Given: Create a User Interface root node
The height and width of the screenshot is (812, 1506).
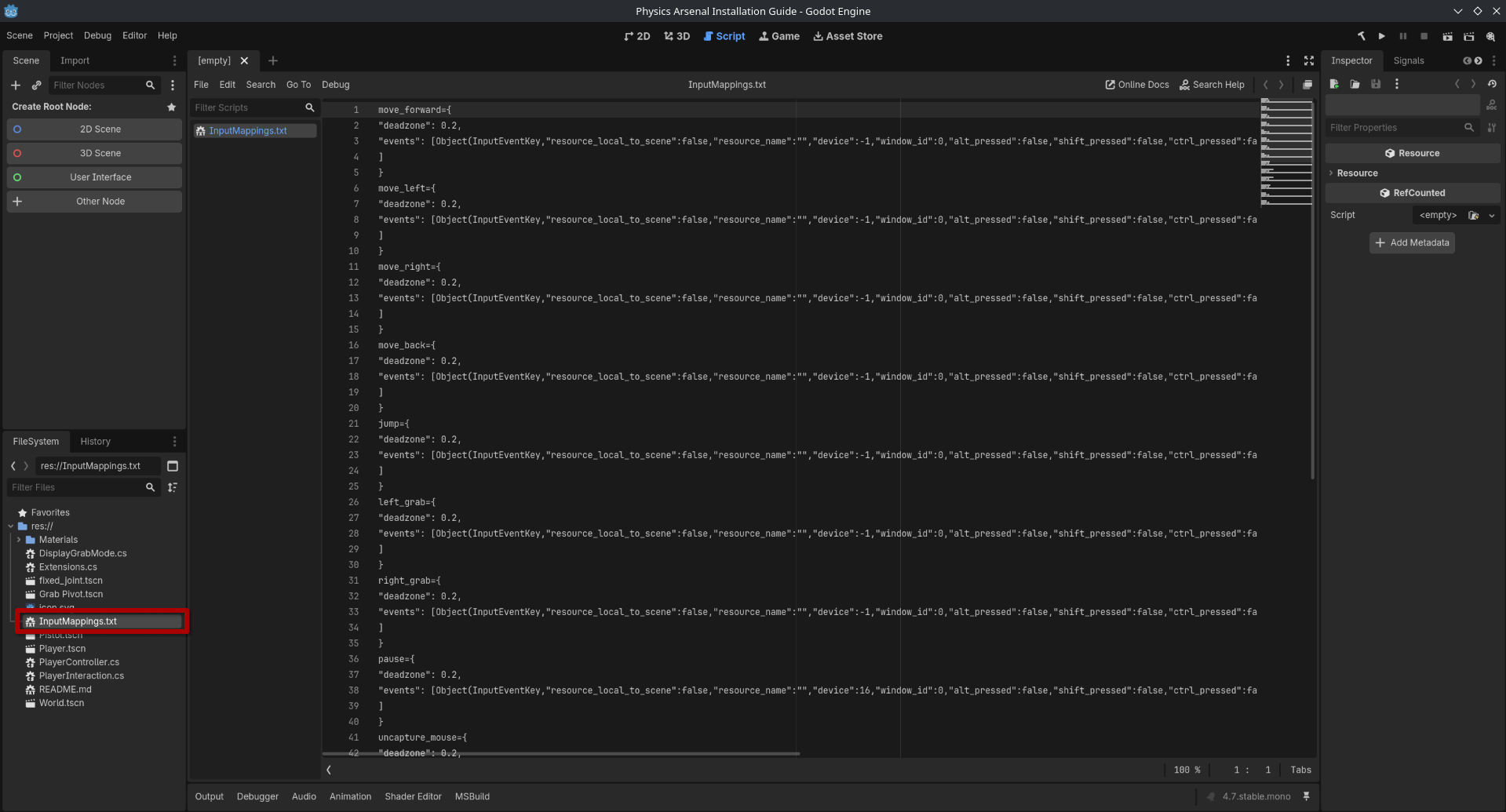Looking at the screenshot, I should 94,177.
